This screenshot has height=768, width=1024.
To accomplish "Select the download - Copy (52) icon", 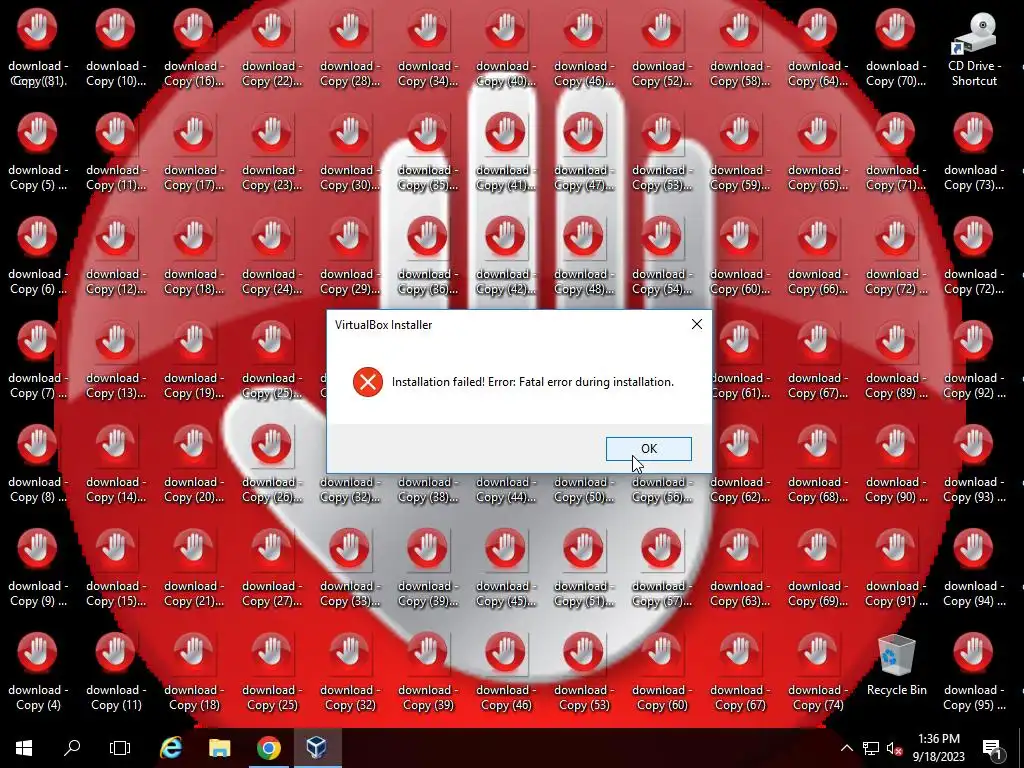I will pos(662,50).
